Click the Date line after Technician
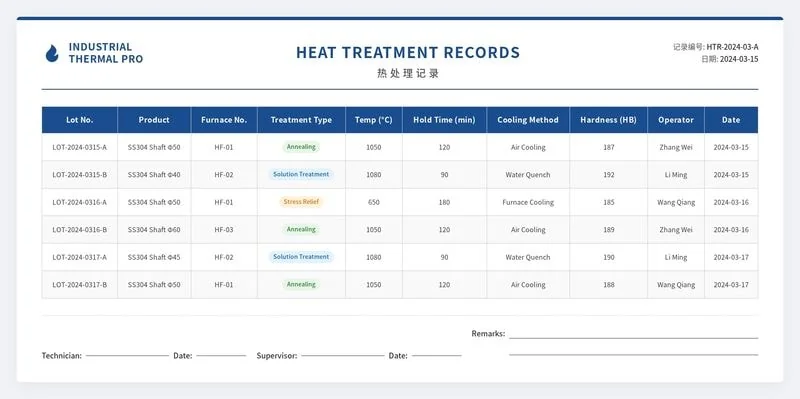 (221, 355)
